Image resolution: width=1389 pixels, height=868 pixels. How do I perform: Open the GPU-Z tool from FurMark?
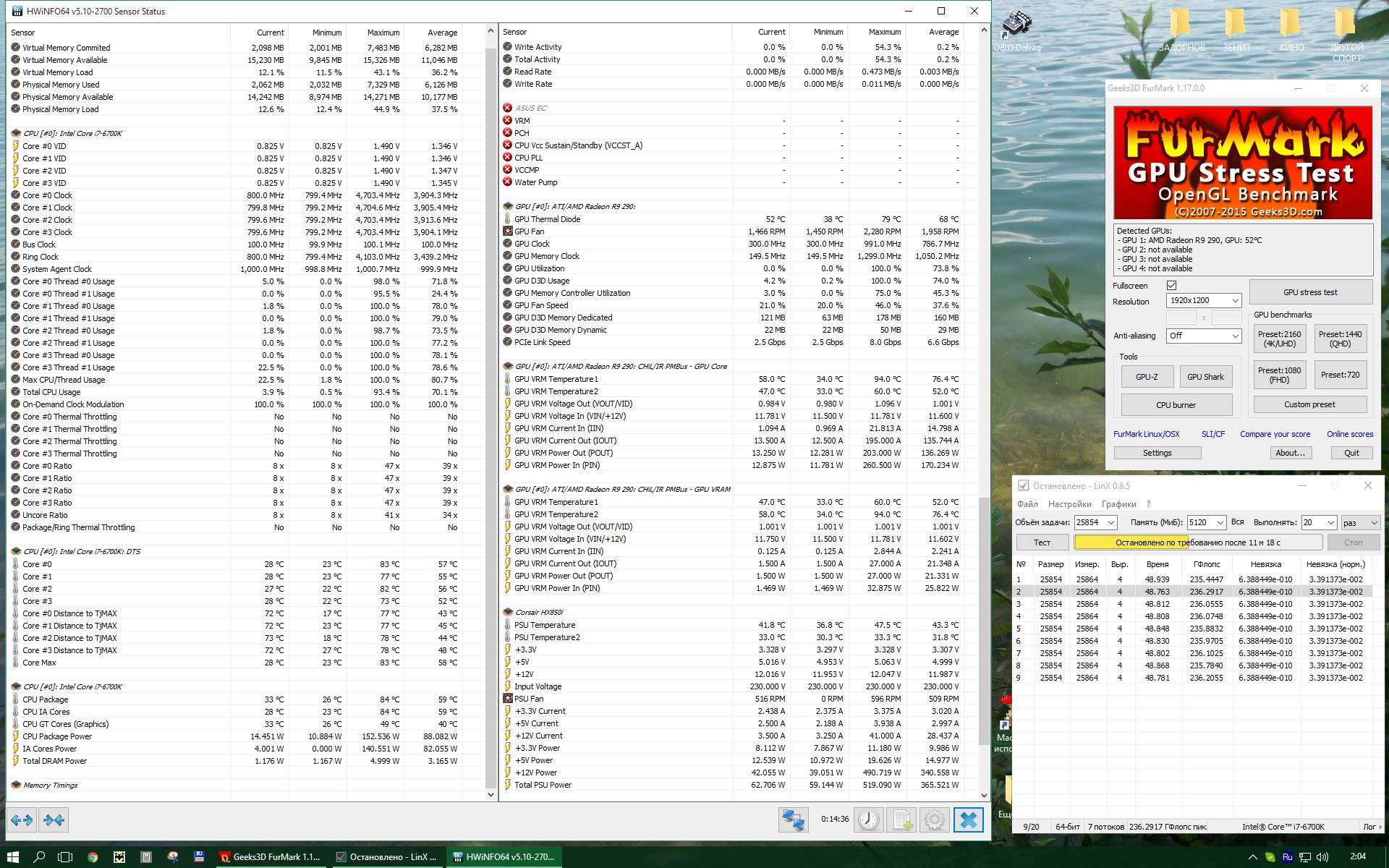pyautogui.click(x=1147, y=377)
